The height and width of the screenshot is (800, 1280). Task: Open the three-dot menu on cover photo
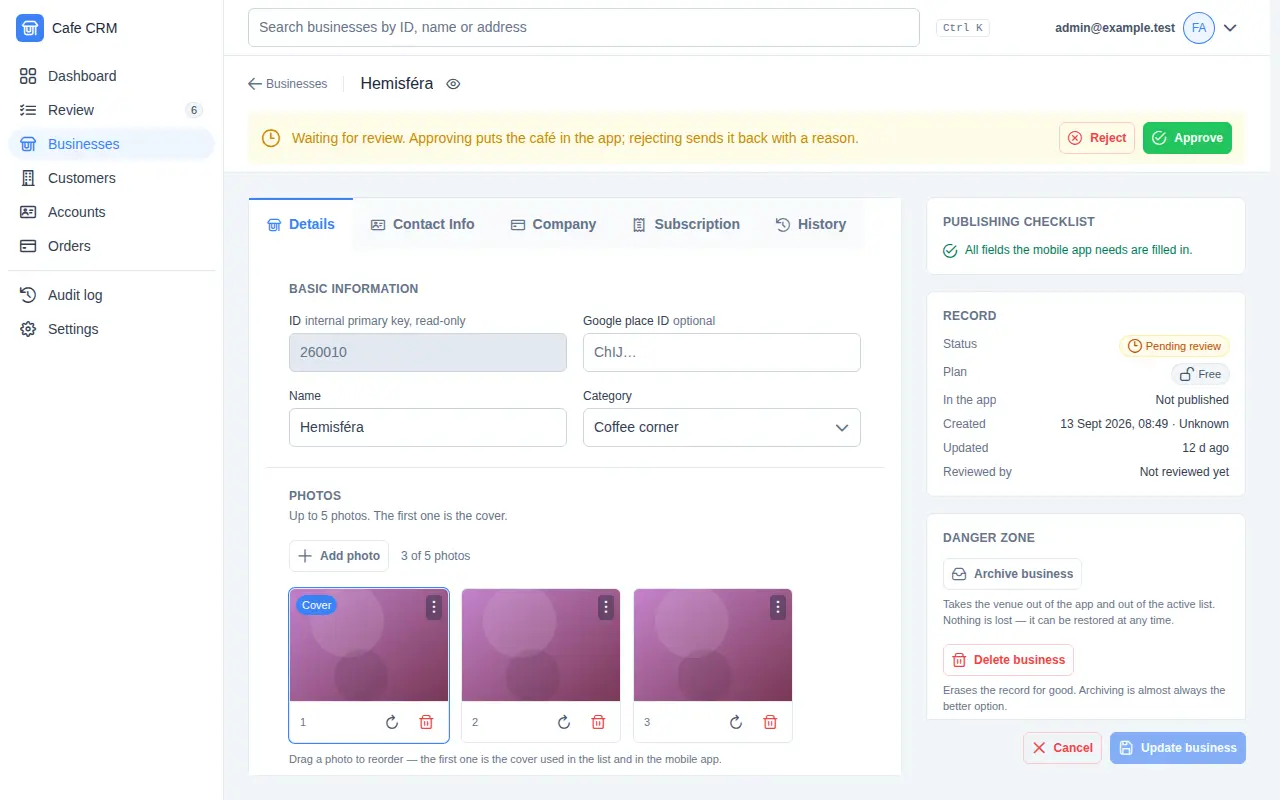434,607
